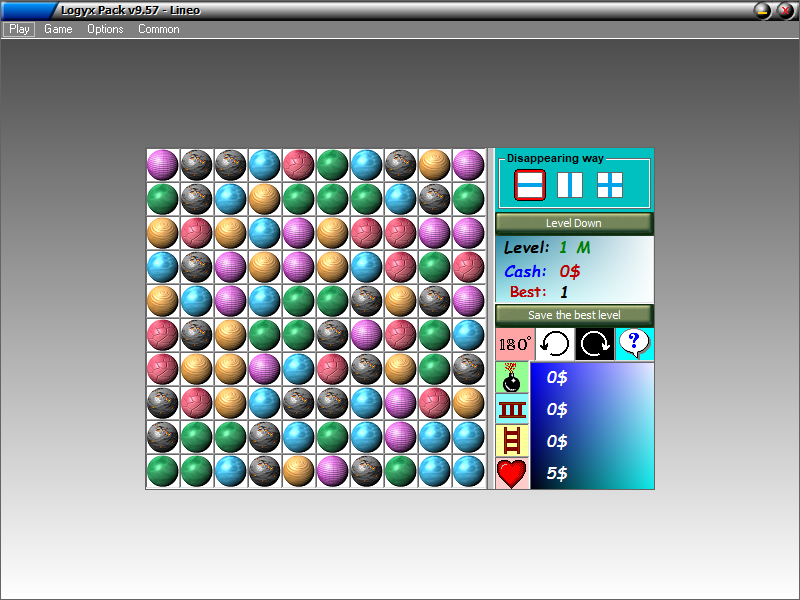Click the only orange ball in the top row
Image resolution: width=800 pixels, height=600 pixels.
click(x=435, y=165)
